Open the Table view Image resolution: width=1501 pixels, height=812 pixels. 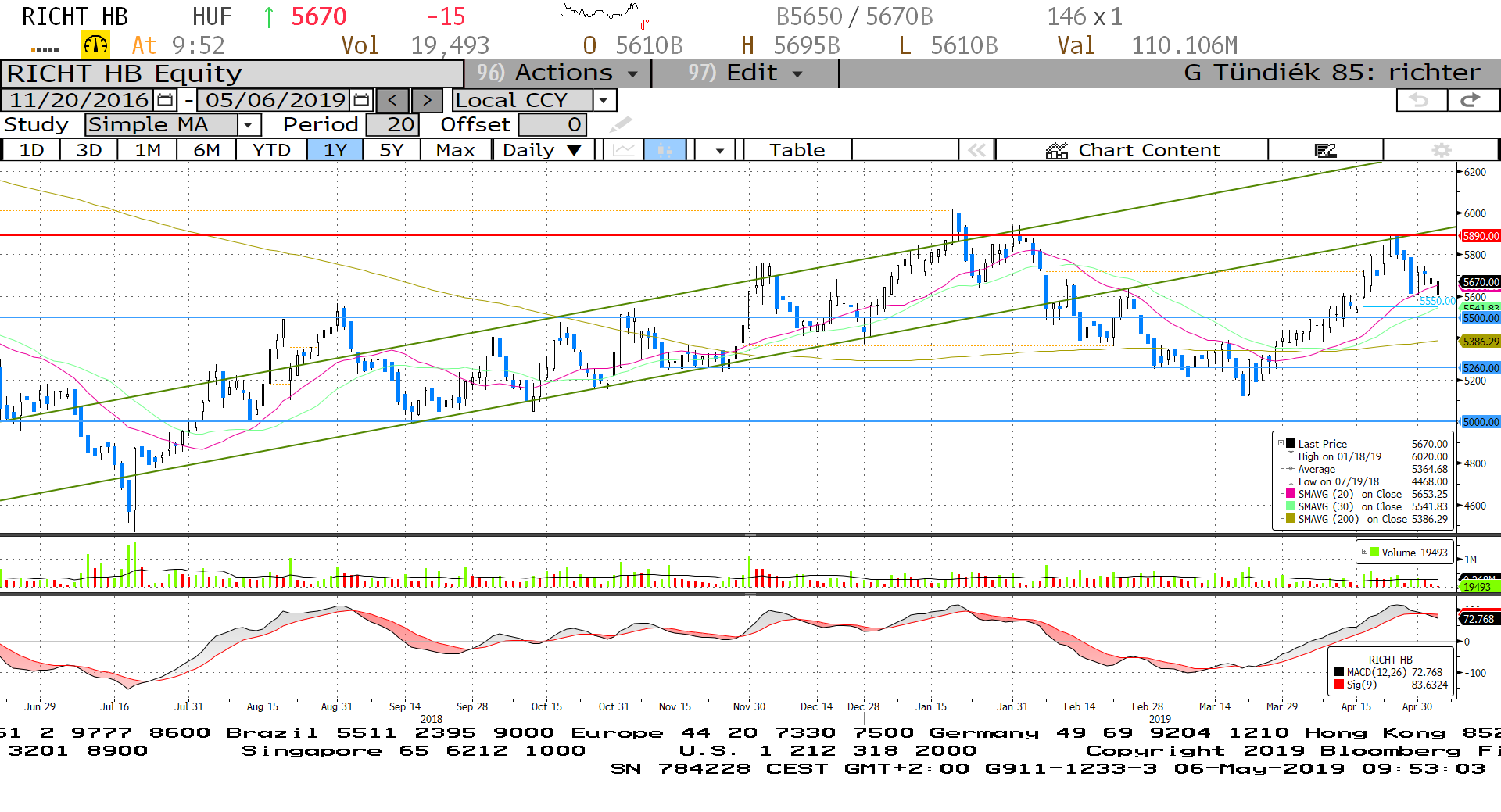point(797,150)
